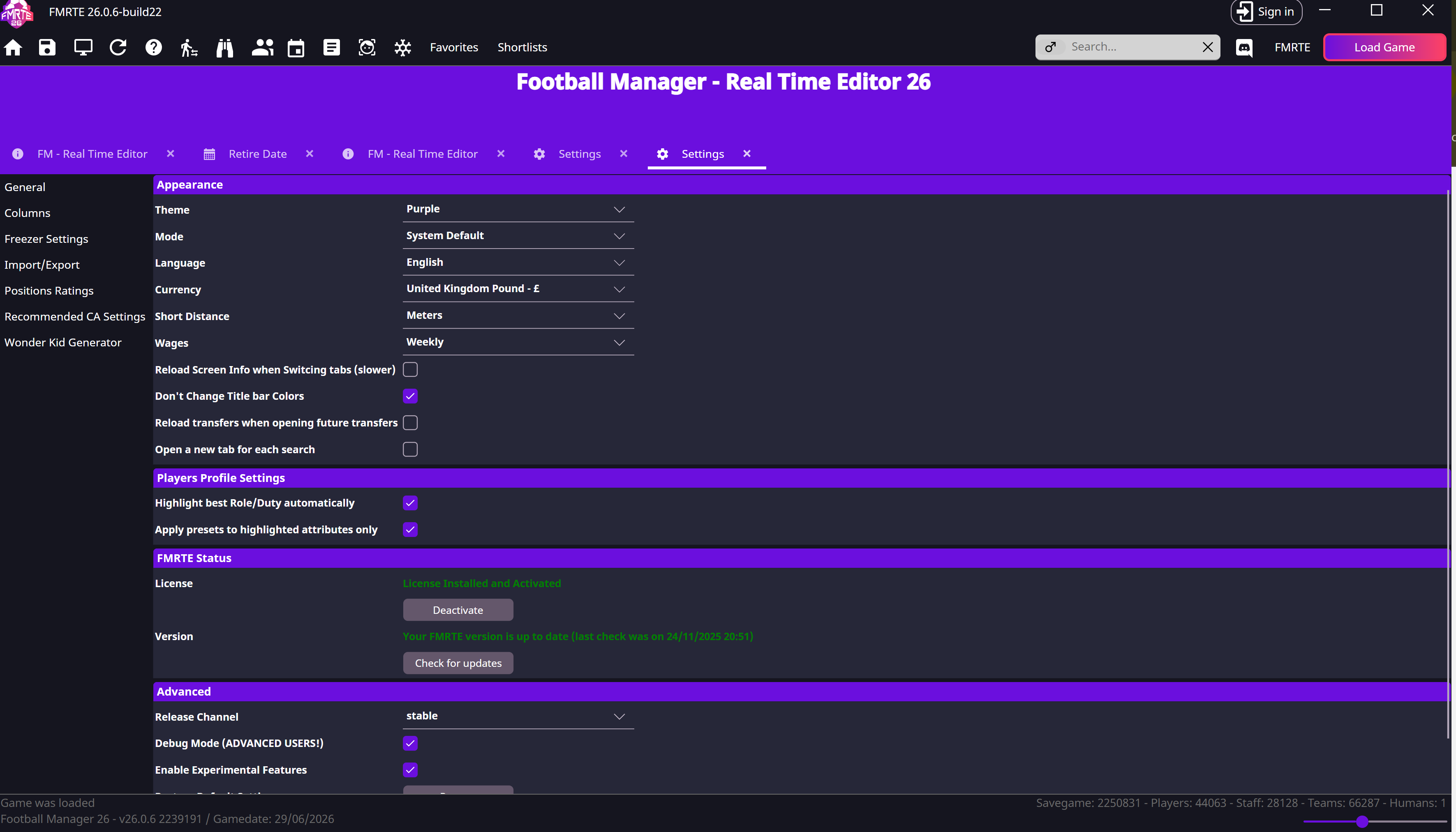Click the calendar icon in toolbar

click(x=296, y=47)
